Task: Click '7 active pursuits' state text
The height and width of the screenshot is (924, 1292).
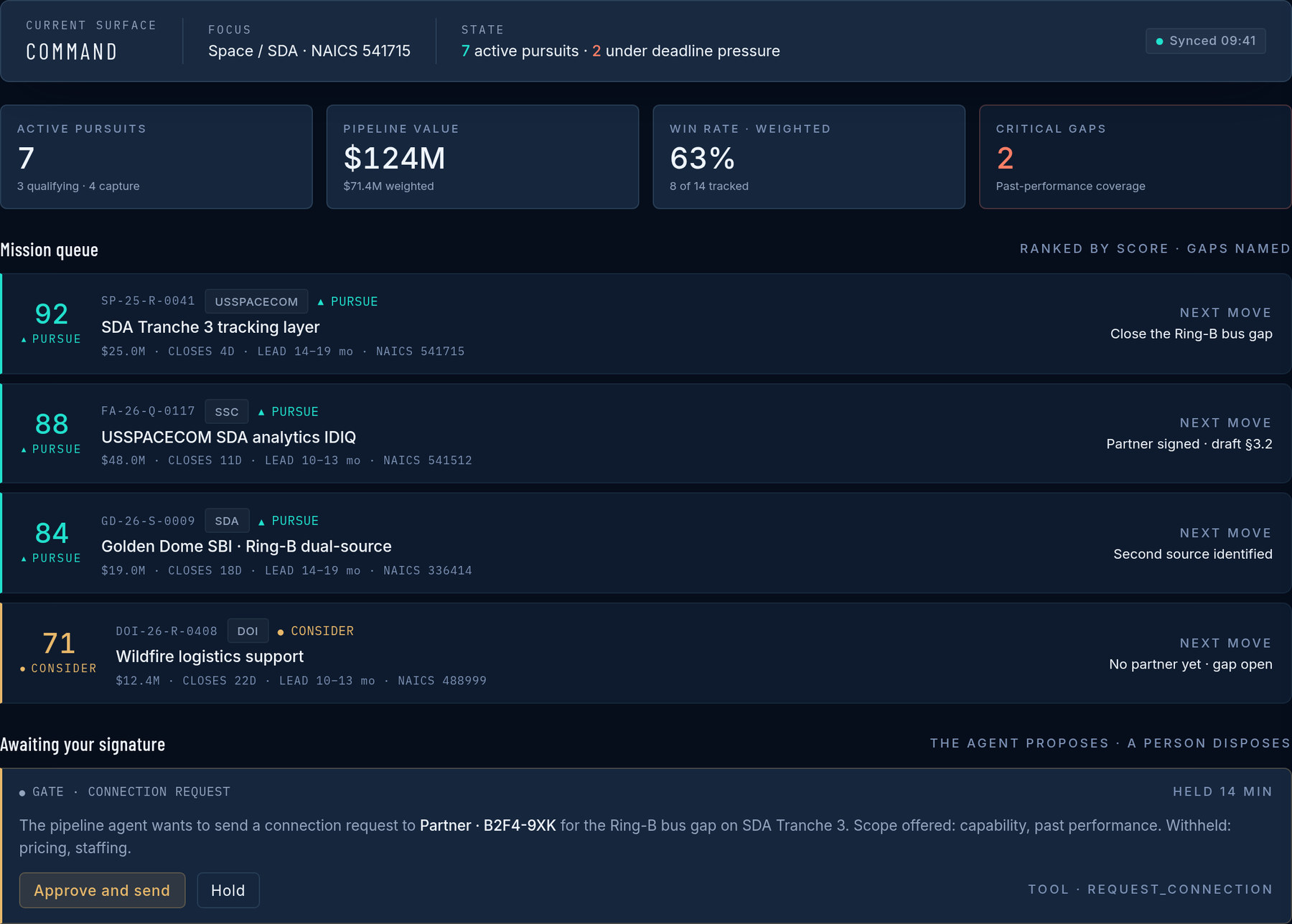Action: click(x=520, y=51)
